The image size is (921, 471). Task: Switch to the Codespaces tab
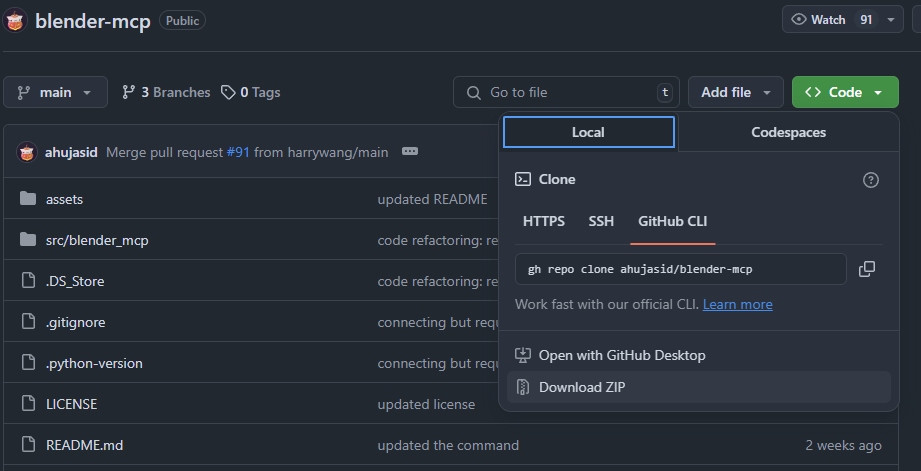tap(788, 132)
